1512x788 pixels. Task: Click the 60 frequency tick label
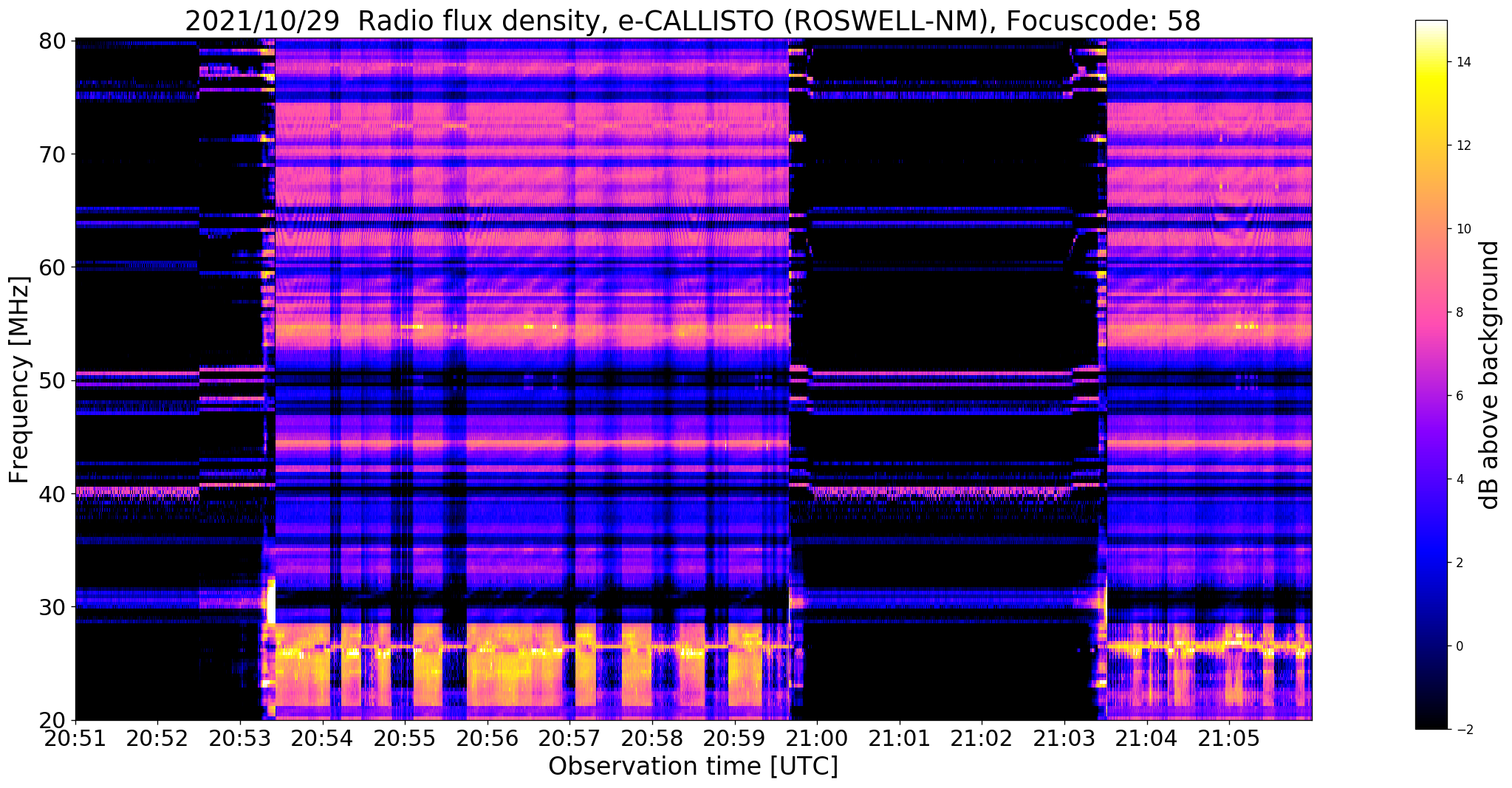51,267
